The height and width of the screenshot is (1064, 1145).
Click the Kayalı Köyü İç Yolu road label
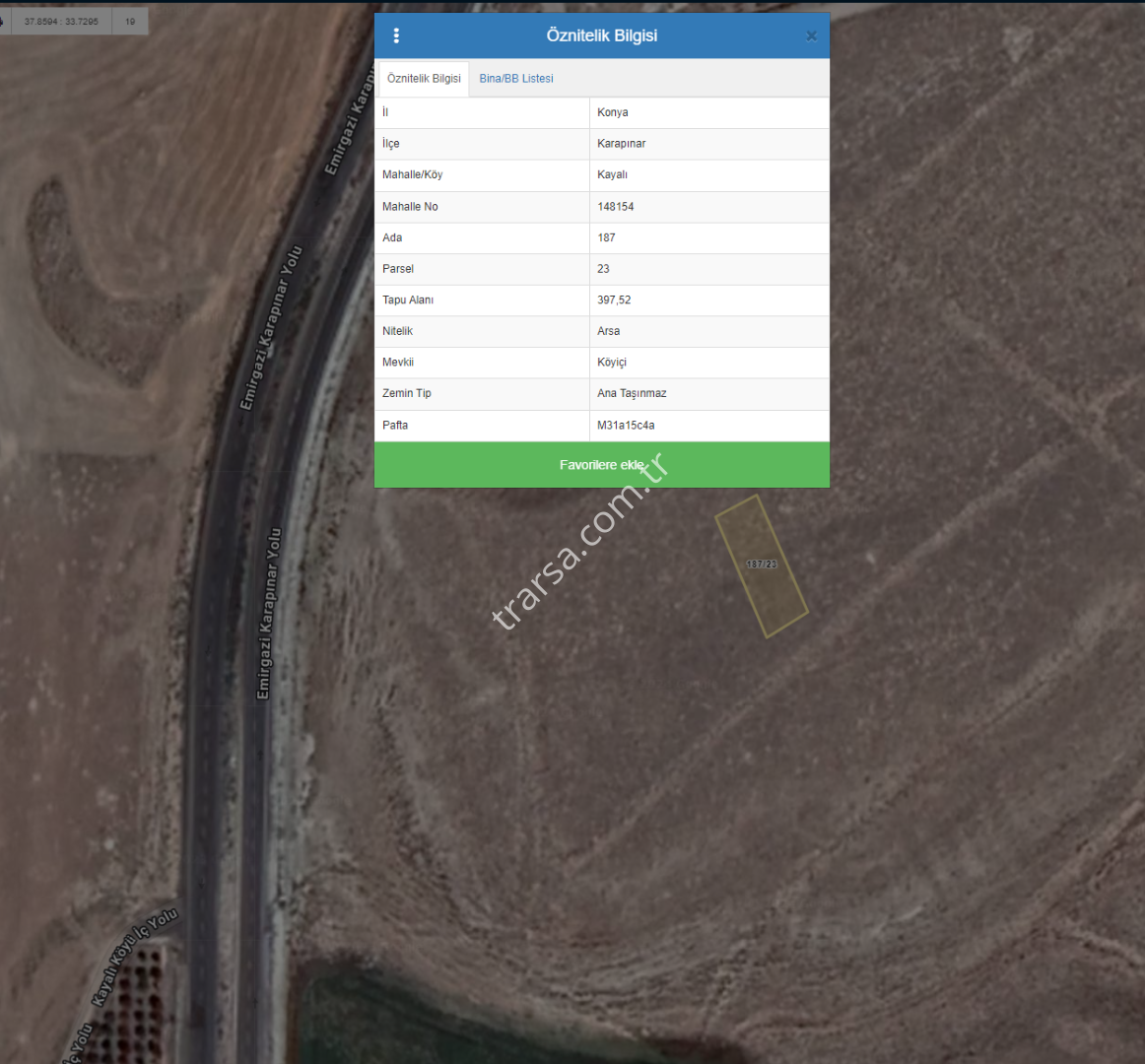tap(135, 958)
